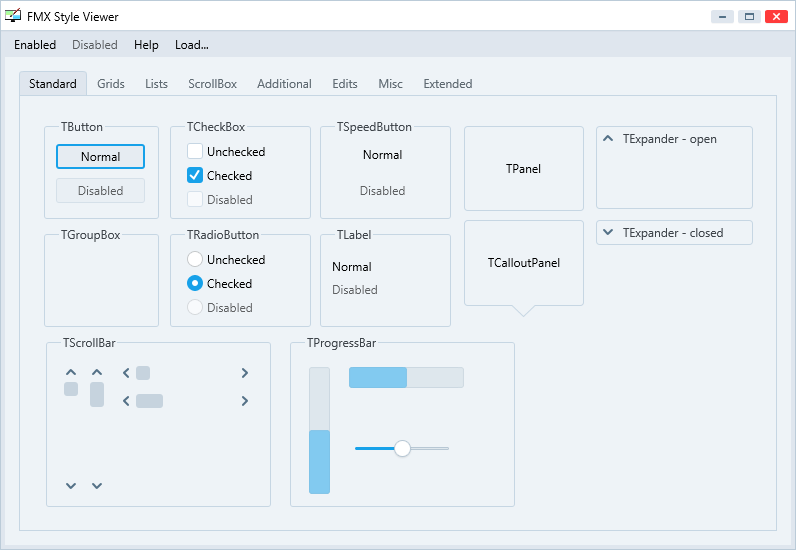Open the Additional tab

click(x=284, y=84)
